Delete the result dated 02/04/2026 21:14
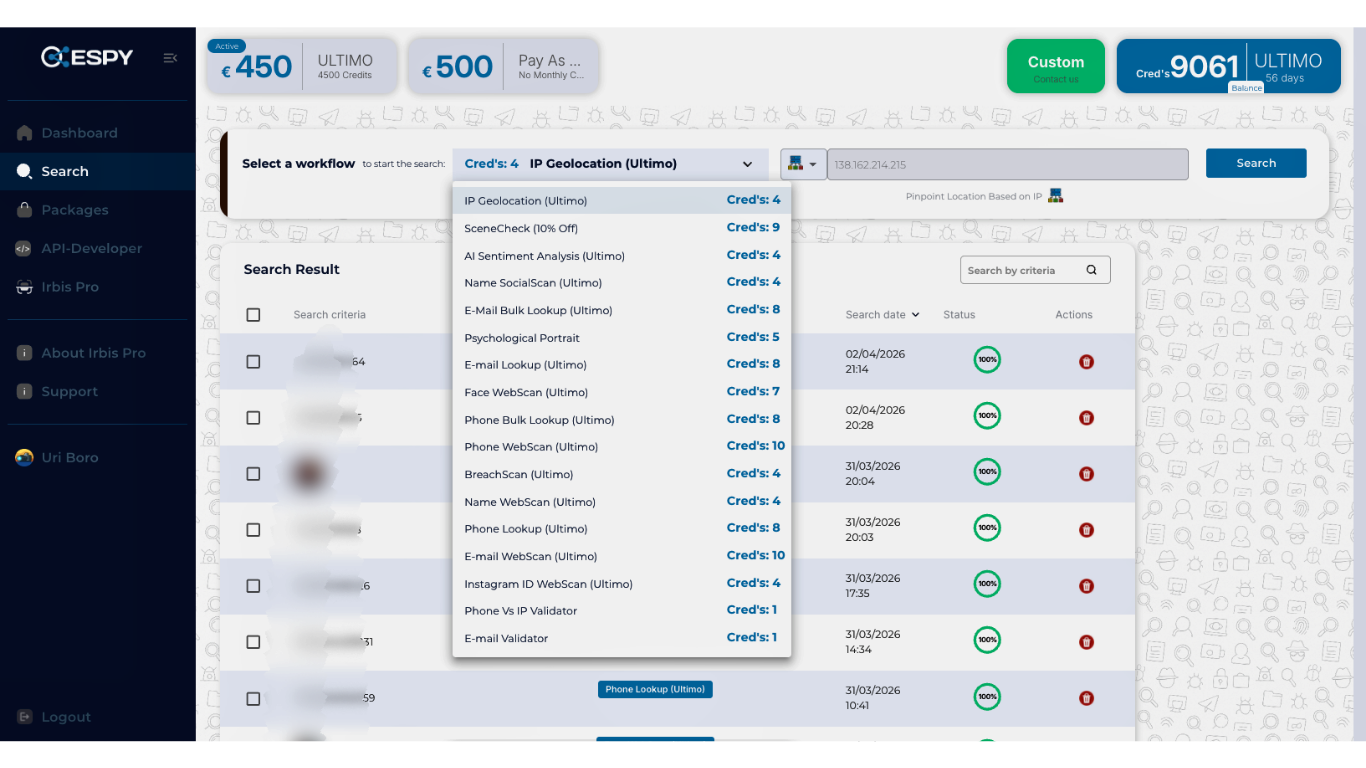Viewport: 1366px width, 768px height. pyautogui.click(x=1086, y=362)
